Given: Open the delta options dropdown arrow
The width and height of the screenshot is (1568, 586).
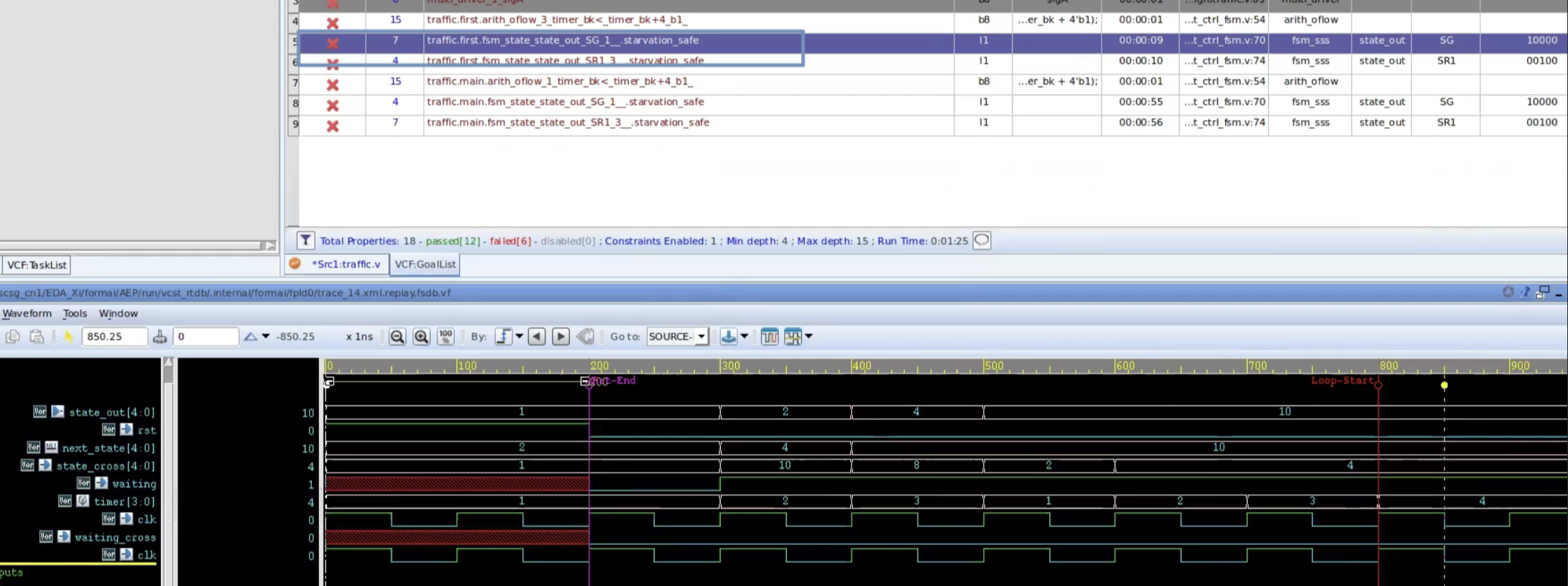Looking at the screenshot, I should click(266, 336).
